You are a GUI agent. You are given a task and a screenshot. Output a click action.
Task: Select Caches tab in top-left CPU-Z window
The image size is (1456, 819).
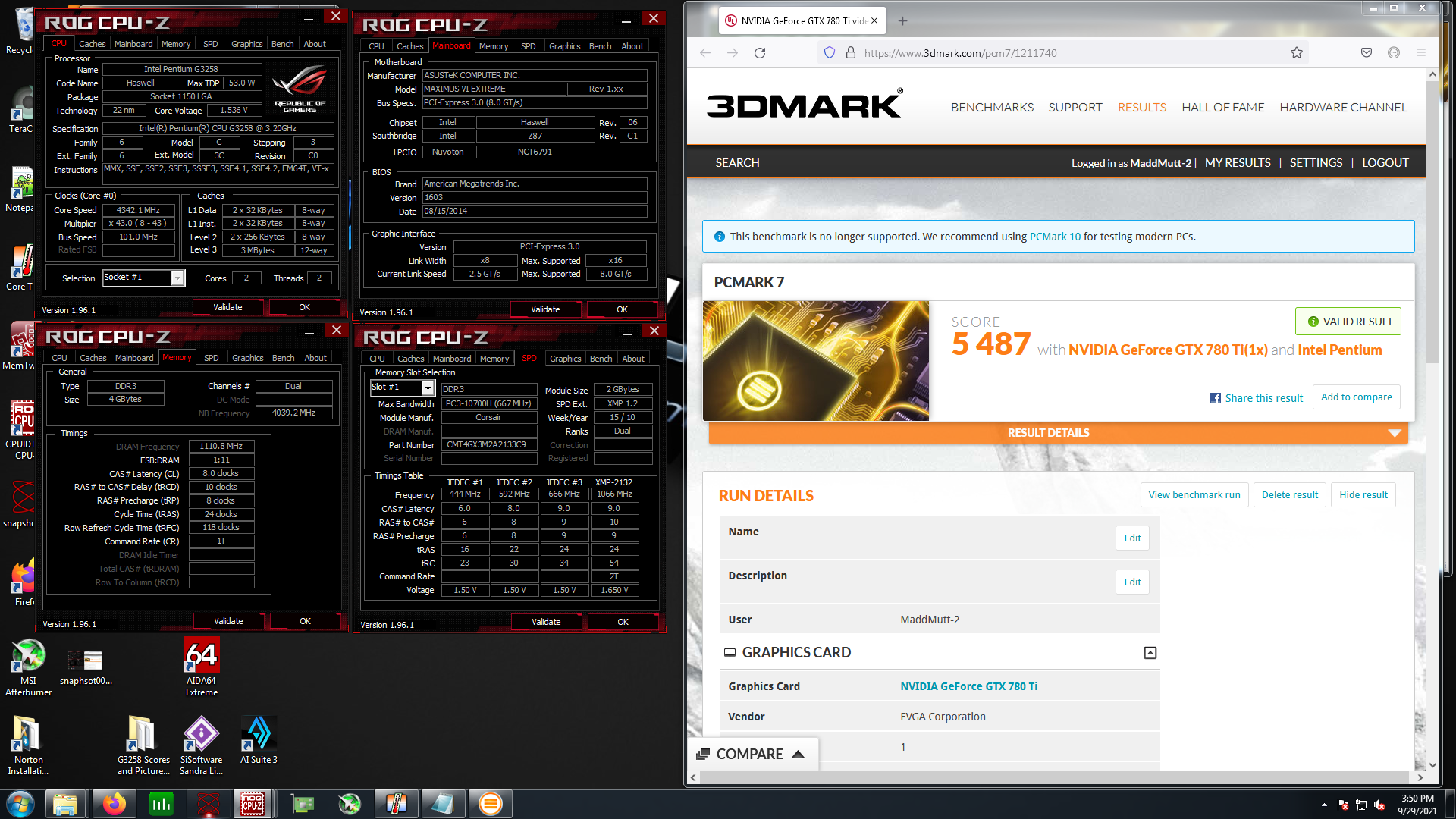click(93, 44)
